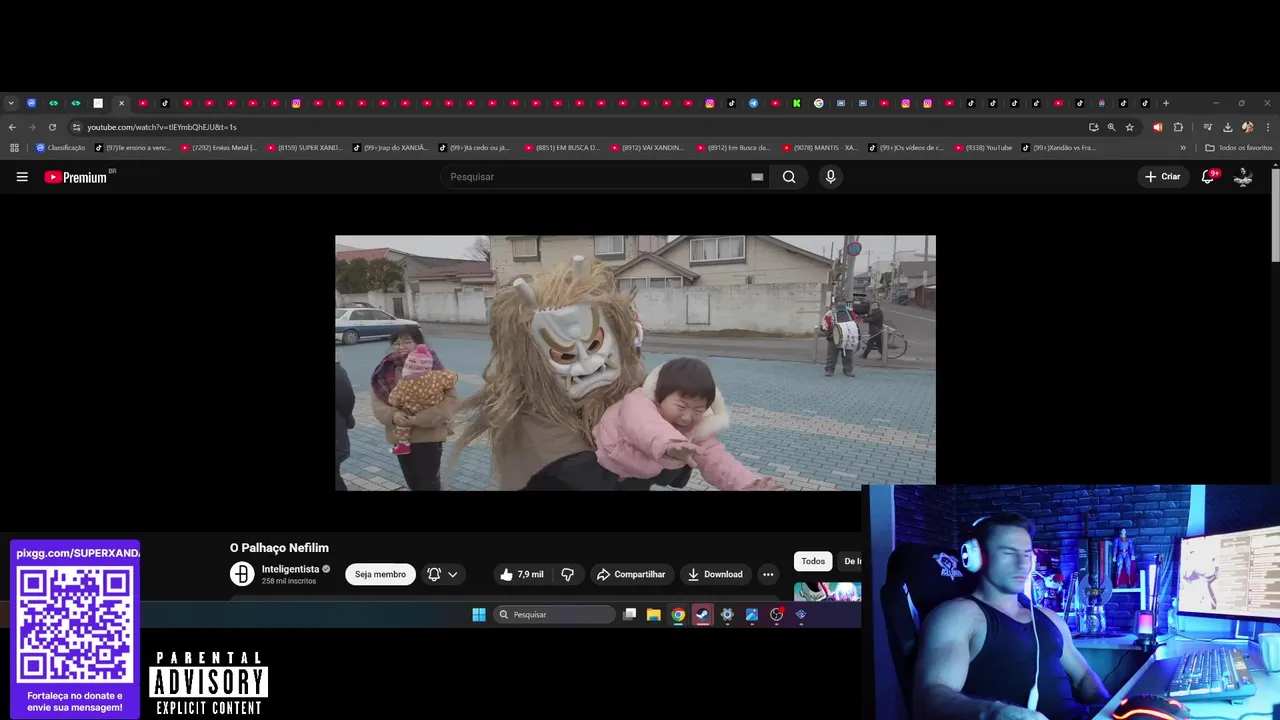The width and height of the screenshot is (1280, 720).
Task: Open the Extensions puzzle icon
Action: coord(1178,127)
